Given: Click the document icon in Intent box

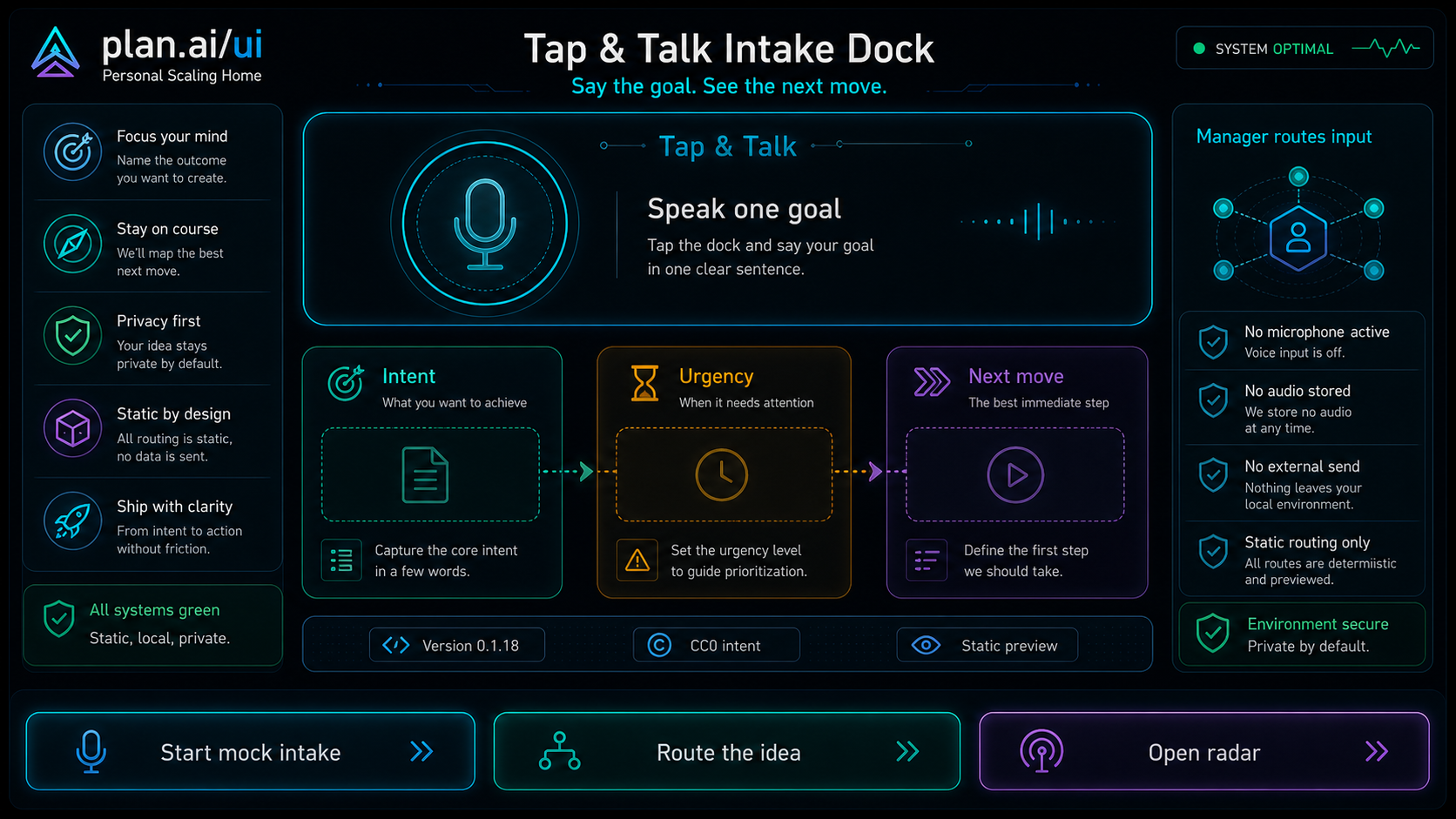Looking at the screenshot, I should 426,475.
